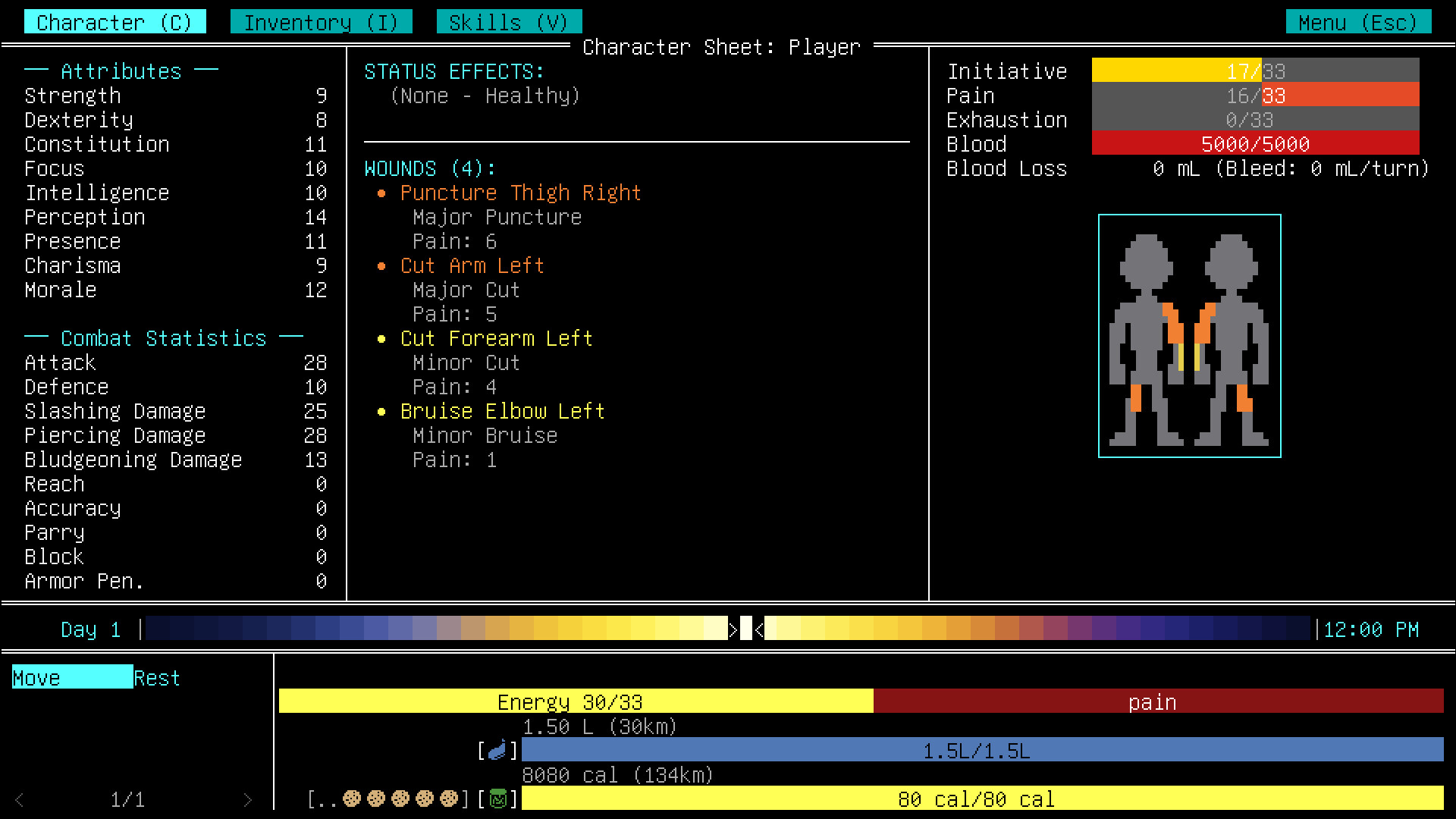Screen dimensions: 1456x819
Task: Click the Blood 5000/5000 bar
Action: pos(1256,143)
